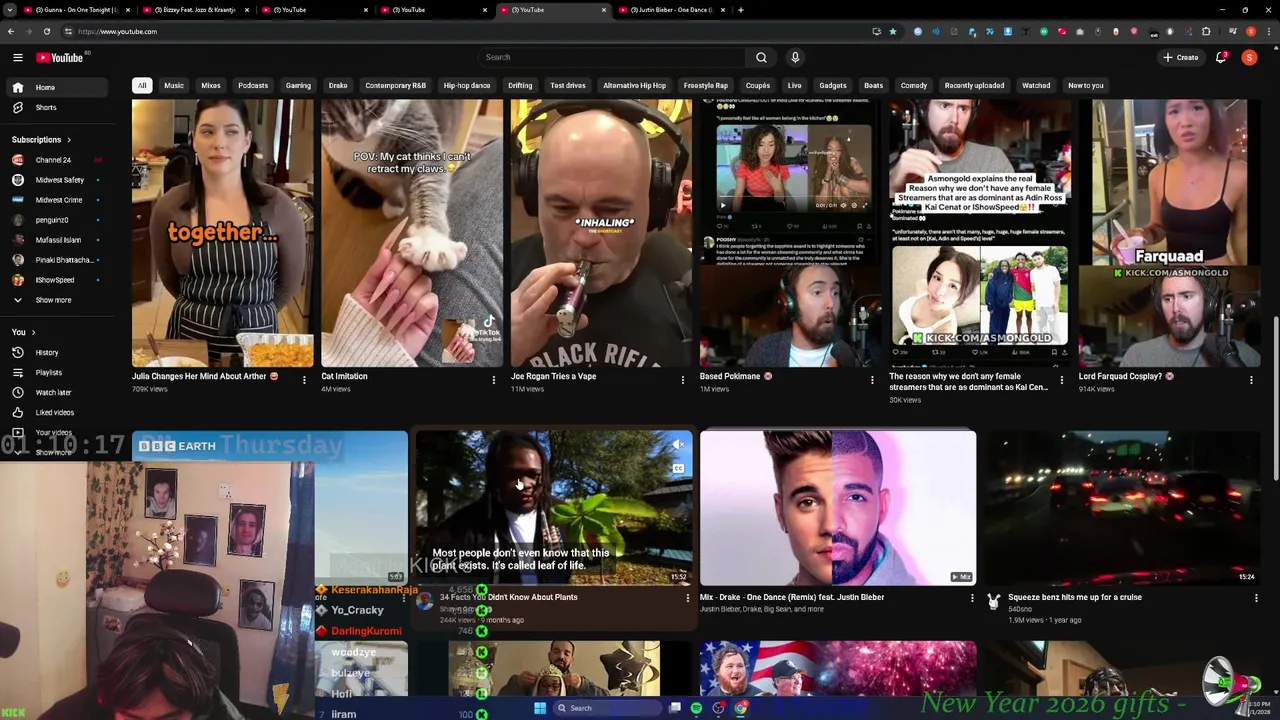1280x720 pixels.
Task: Play Squeeze benz cruise video thumbnail
Action: tap(1122, 508)
